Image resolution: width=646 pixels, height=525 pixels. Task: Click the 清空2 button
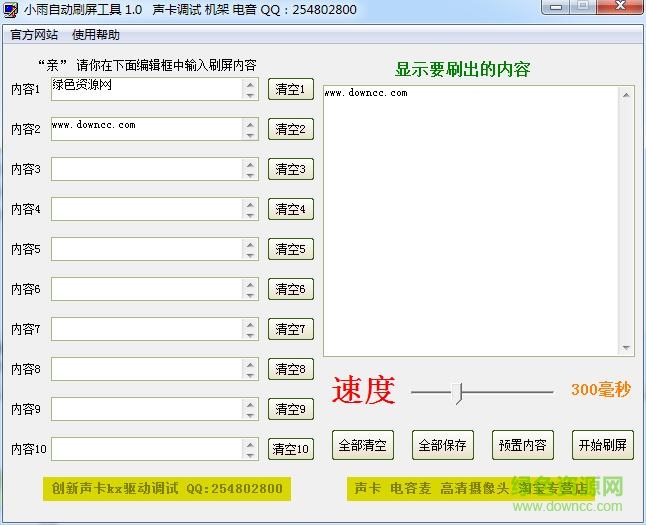[291, 129]
